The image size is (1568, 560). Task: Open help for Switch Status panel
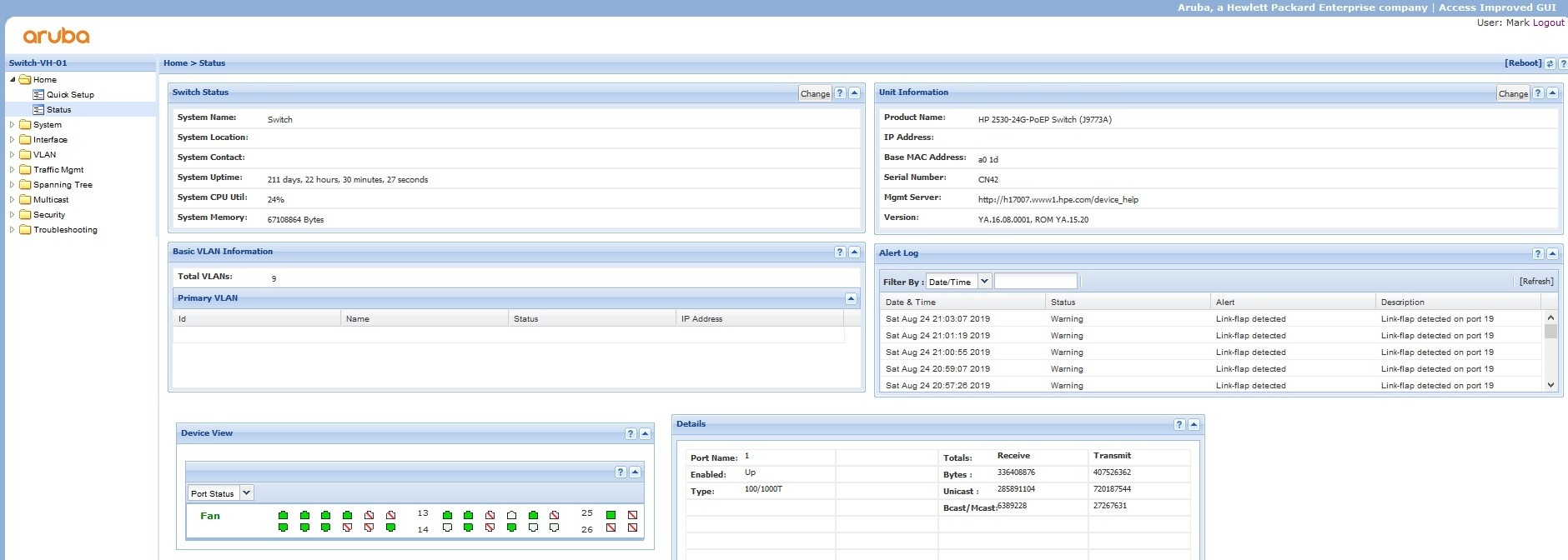pyautogui.click(x=840, y=93)
